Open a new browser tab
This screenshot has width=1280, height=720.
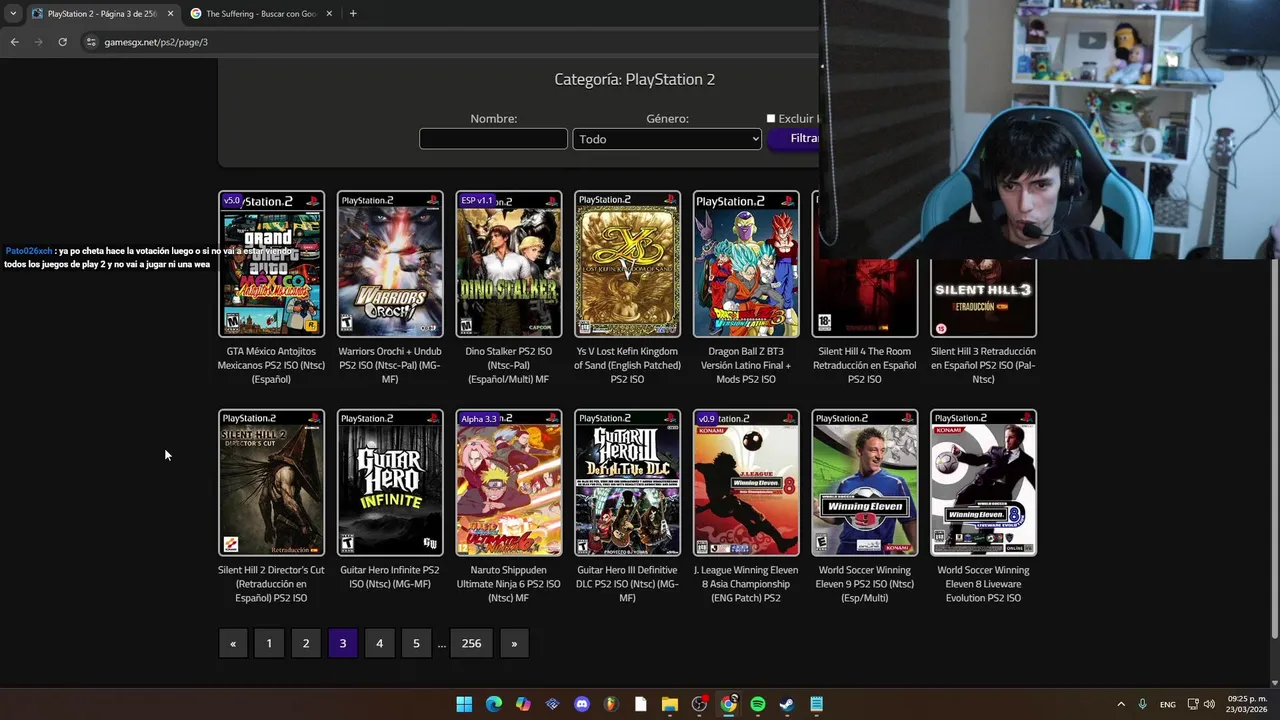[353, 13]
